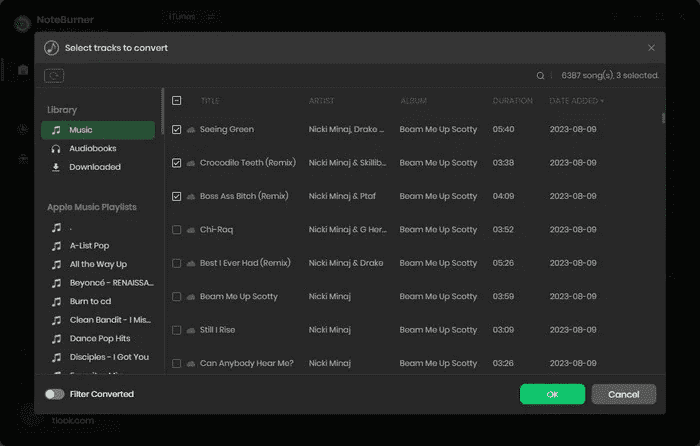Click artist Nicki Minaj & Ptaf
Image resolution: width=700 pixels, height=446 pixels.
click(x=342, y=196)
